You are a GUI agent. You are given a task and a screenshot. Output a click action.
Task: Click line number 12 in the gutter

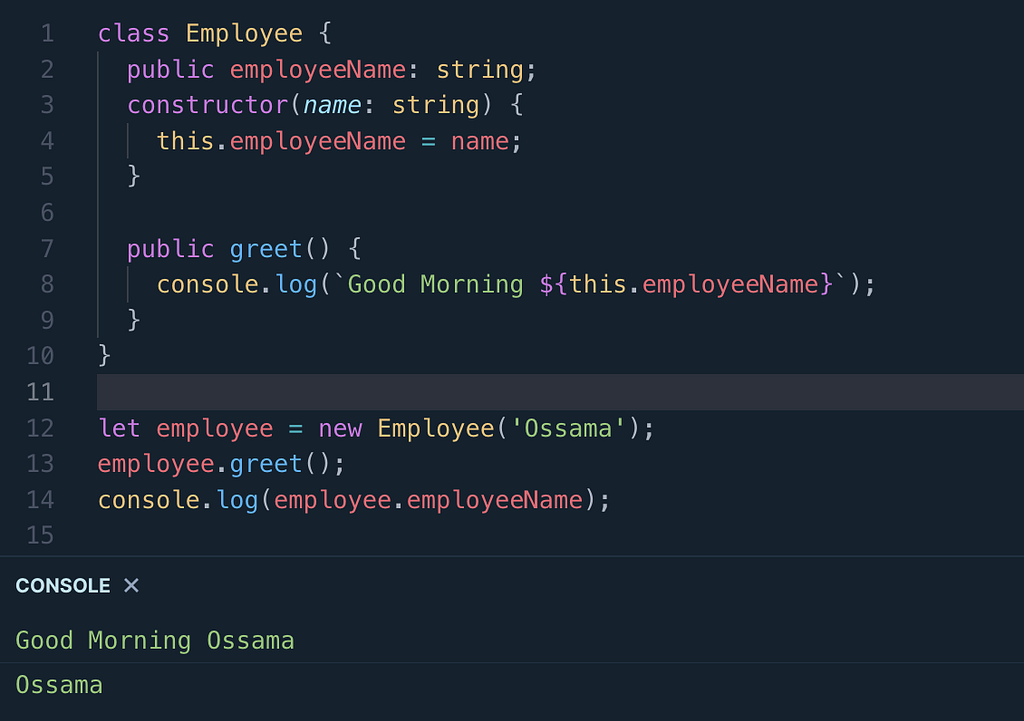click(40, 428)
